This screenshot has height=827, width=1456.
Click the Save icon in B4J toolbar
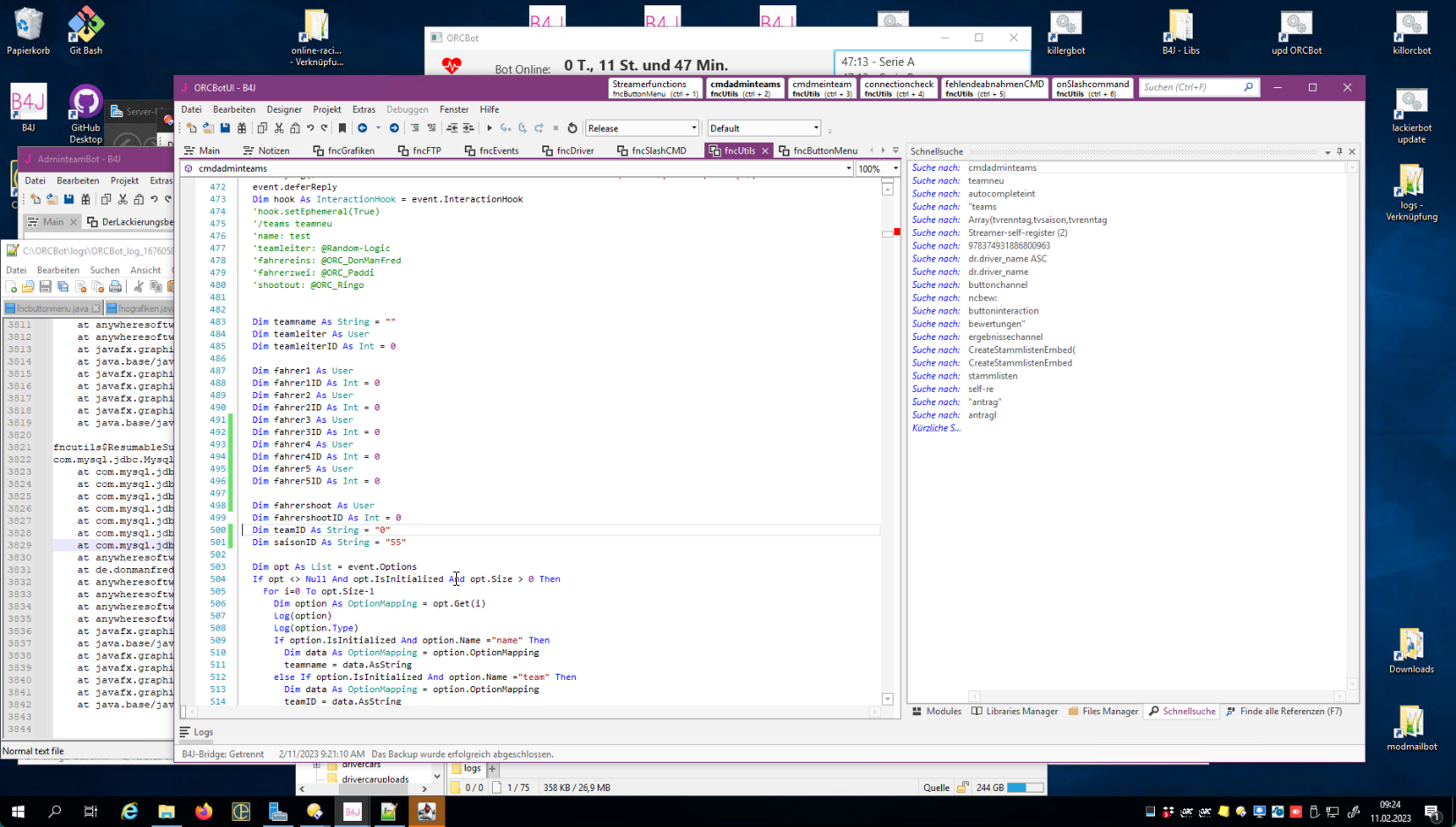[225, 129]
